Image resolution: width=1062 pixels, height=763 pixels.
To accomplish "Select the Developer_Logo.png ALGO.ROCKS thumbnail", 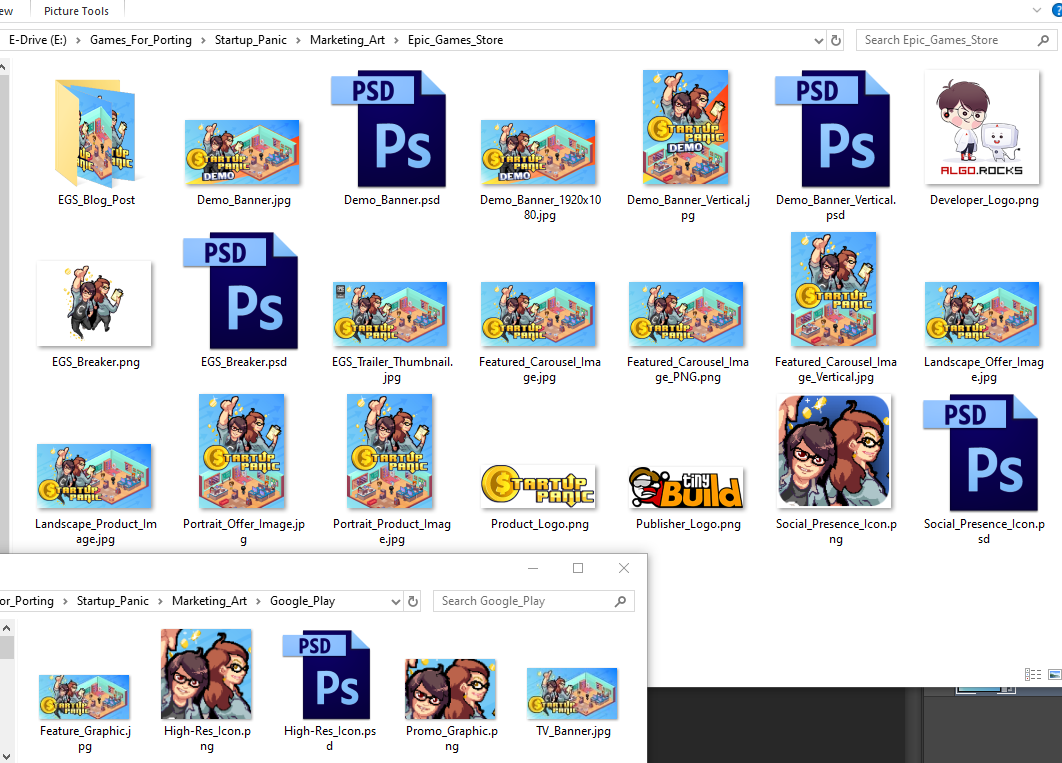I will tap(982, 127).
